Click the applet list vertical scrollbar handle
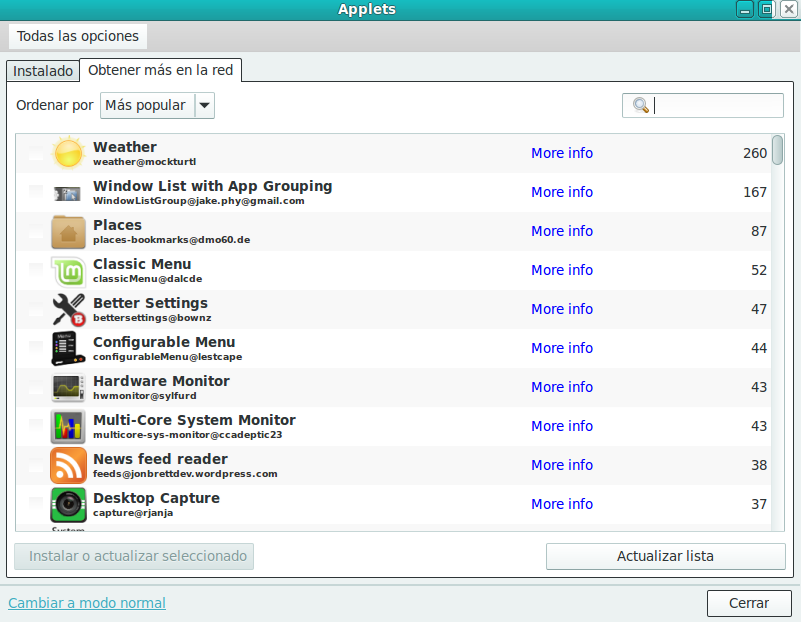 pyautogui.click(x=778, y=150)
